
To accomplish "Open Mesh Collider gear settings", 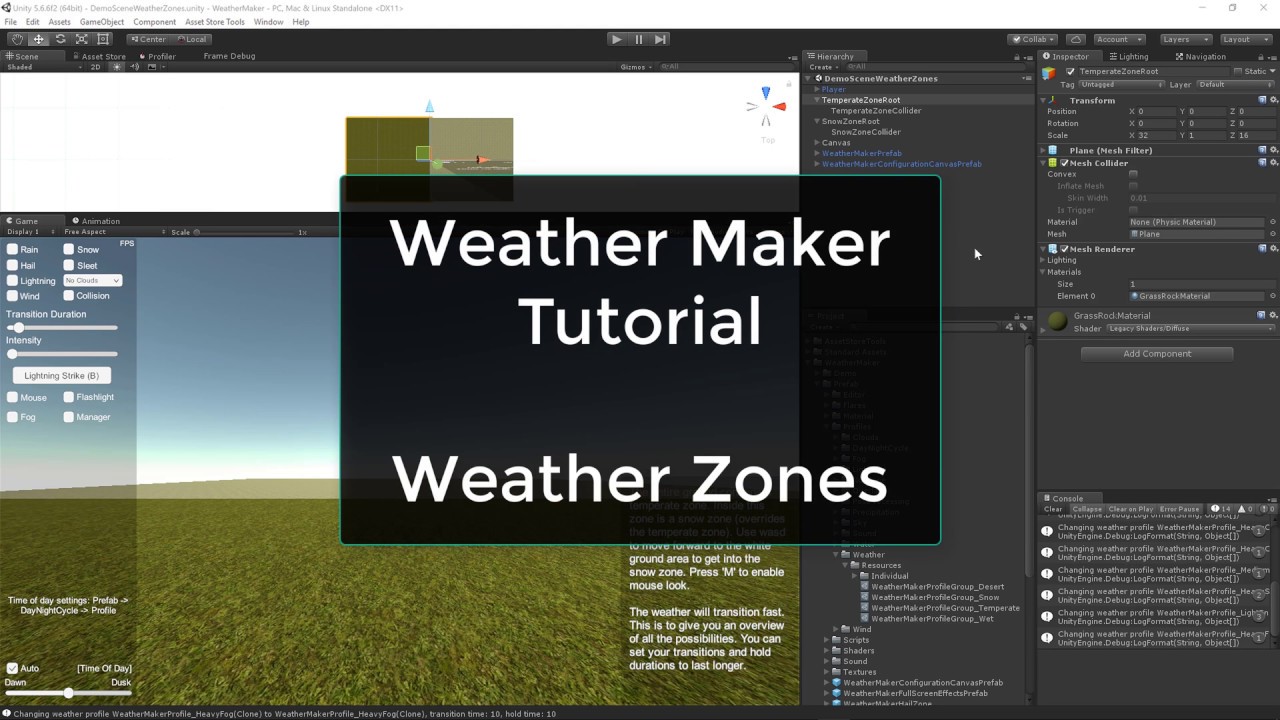I will (x=1274, y=163).
